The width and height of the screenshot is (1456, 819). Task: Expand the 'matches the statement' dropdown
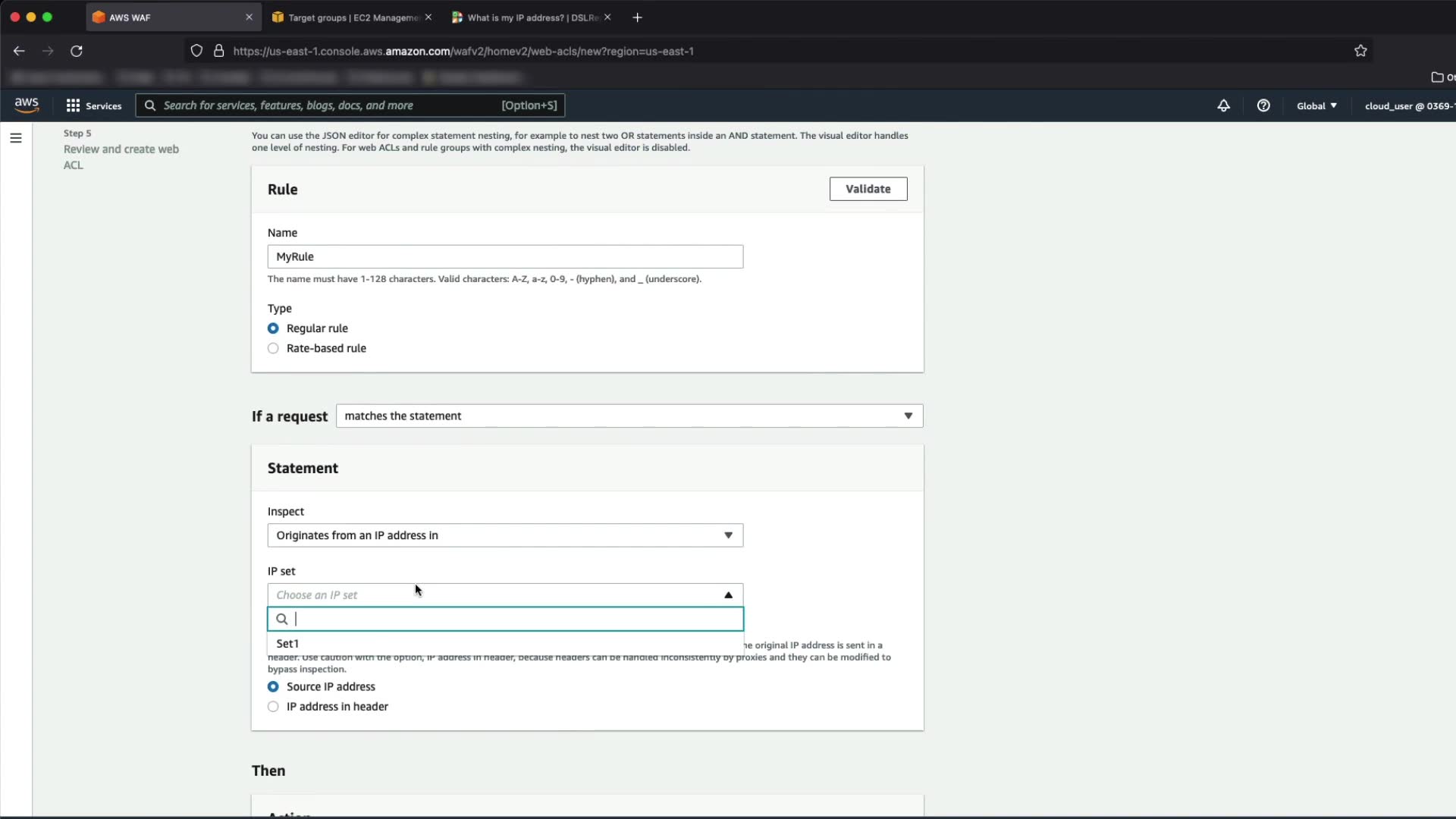tap(629, 416)
